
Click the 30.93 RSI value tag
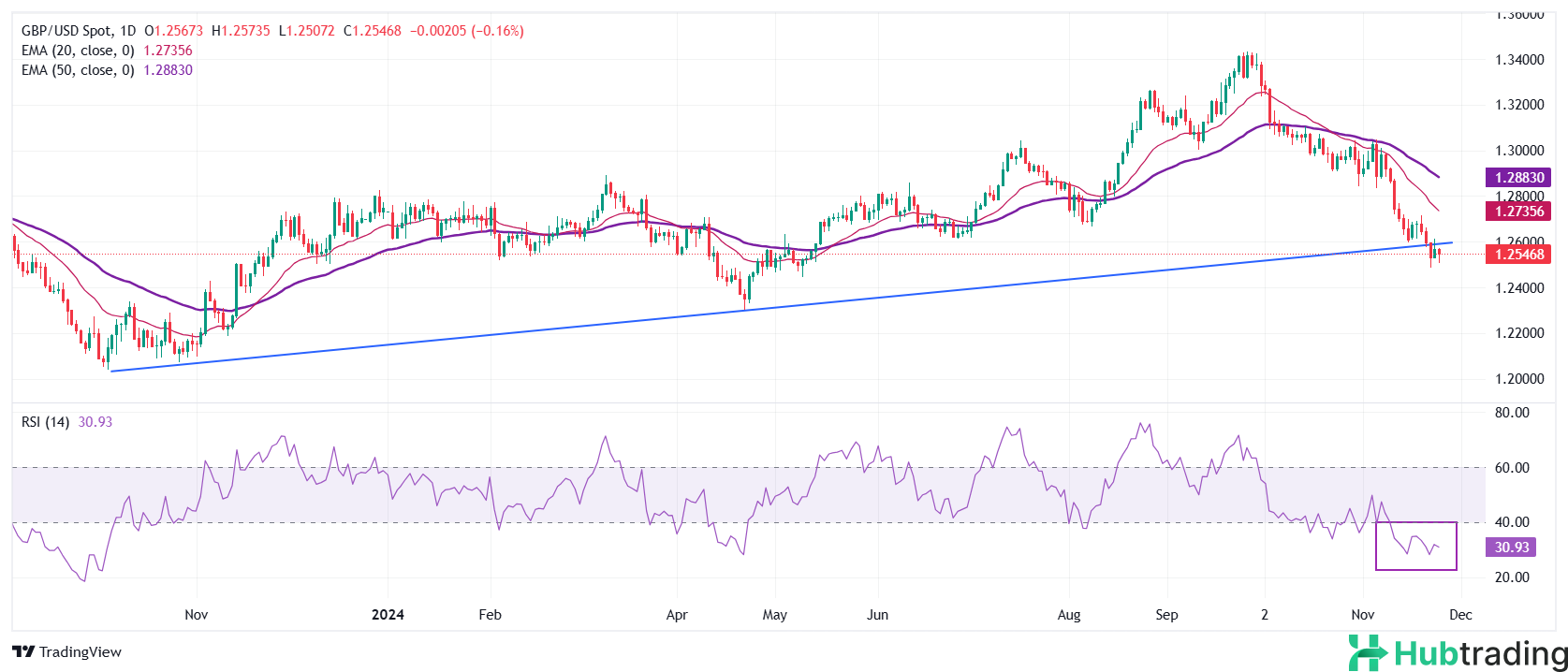1511,548
